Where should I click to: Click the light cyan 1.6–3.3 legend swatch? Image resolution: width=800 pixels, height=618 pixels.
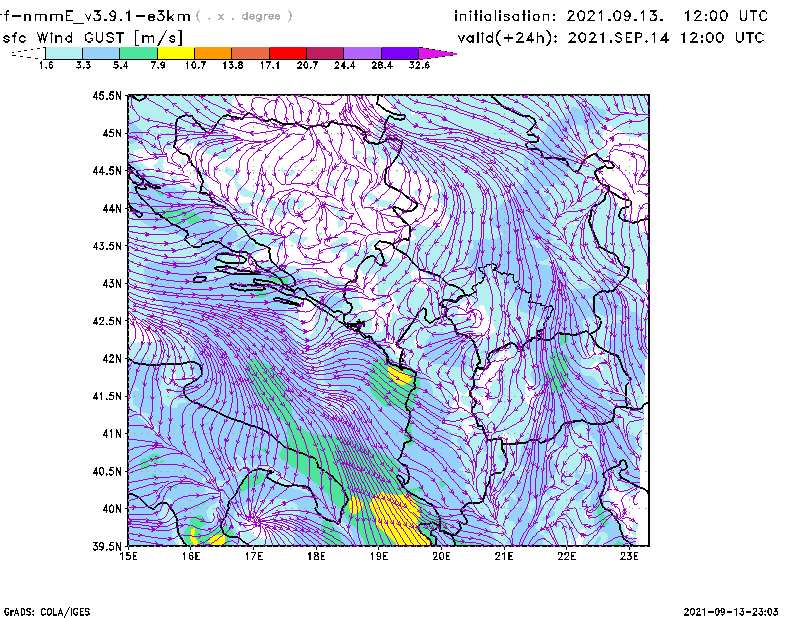tap(64, 53)
